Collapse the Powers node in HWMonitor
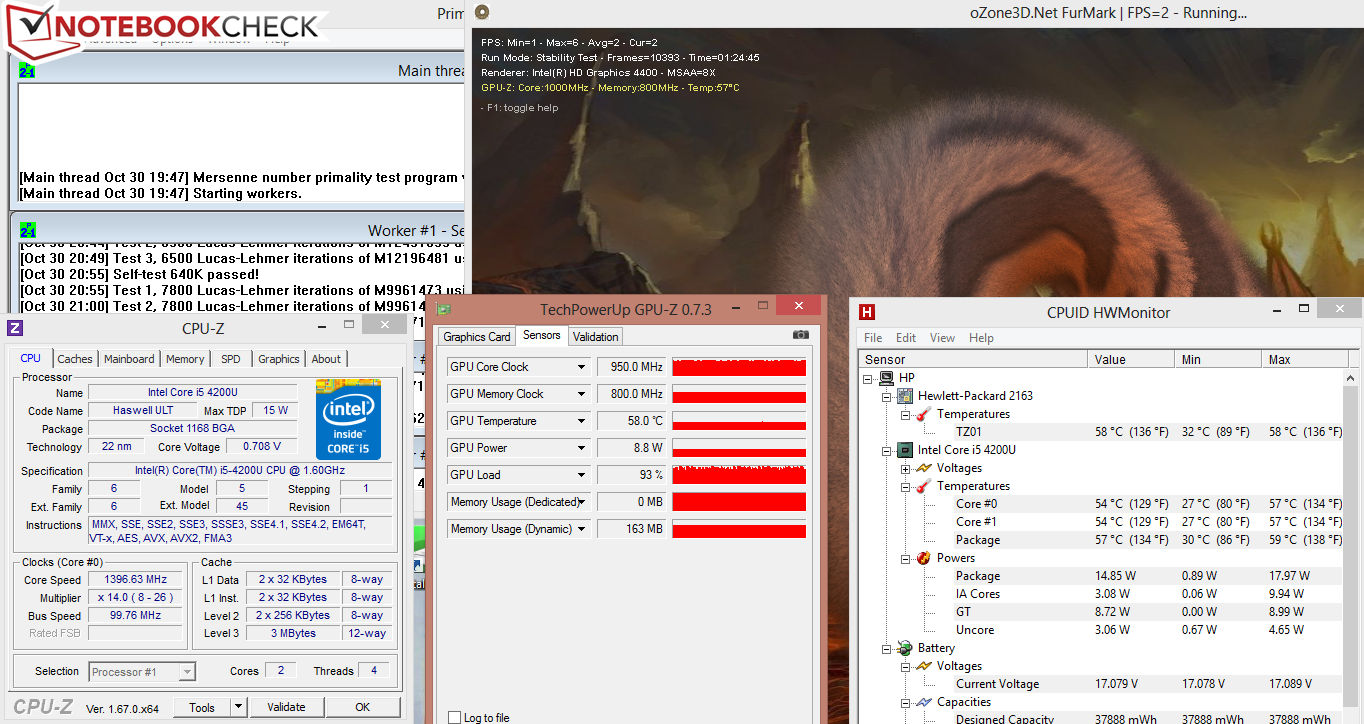 coord(906,558)
